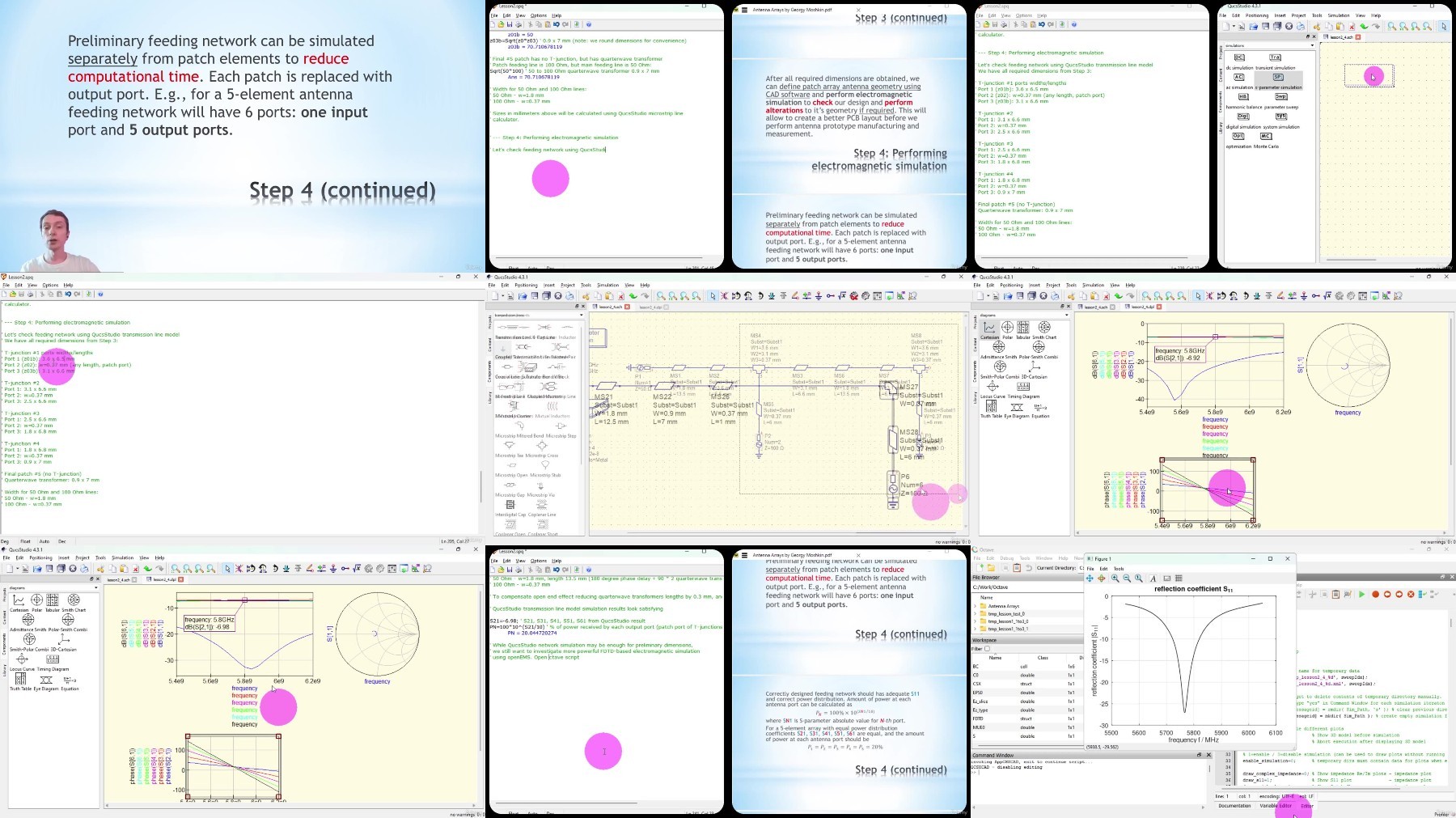Select the digital simulation icon
Image resolution: width=1456 pixels, height=818 pixels.
[x=1243, y=116]
